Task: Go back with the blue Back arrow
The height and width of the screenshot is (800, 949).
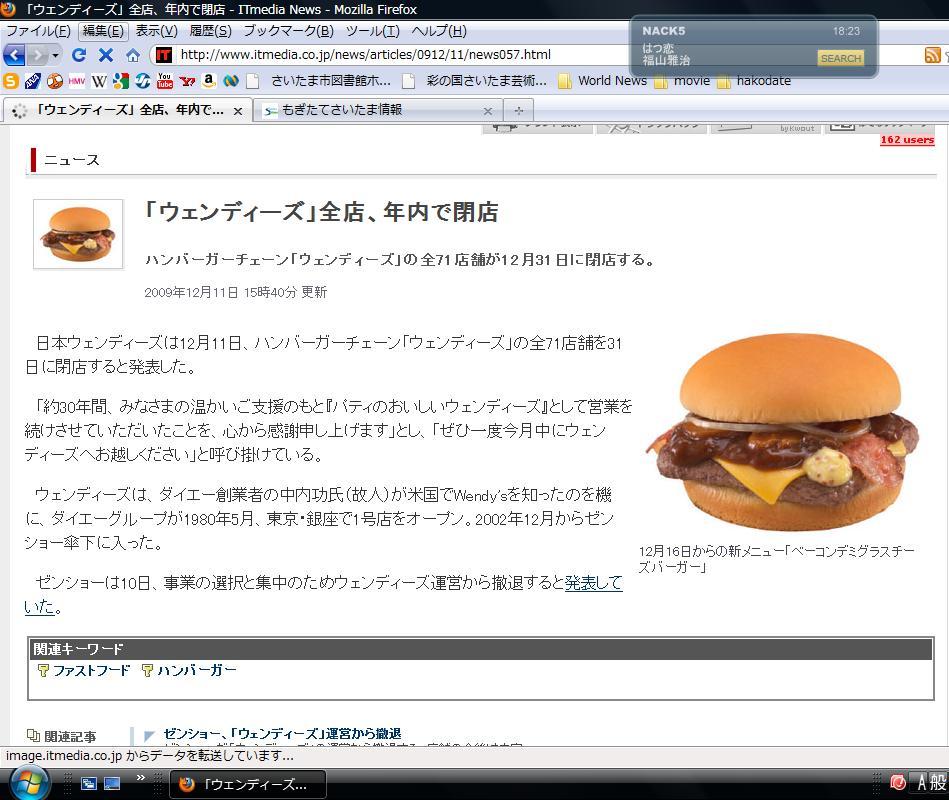Action: (14, 55)
